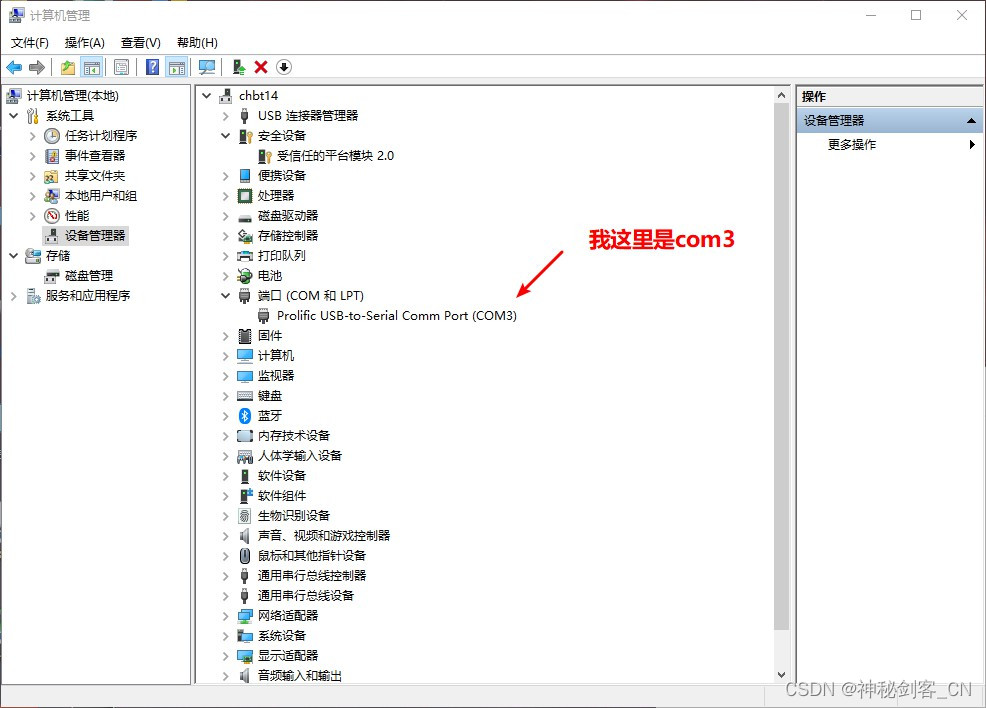This screenshot has width=986, height=708.
Task: Click the 事件查看器 icon
Action: [52, 156]
